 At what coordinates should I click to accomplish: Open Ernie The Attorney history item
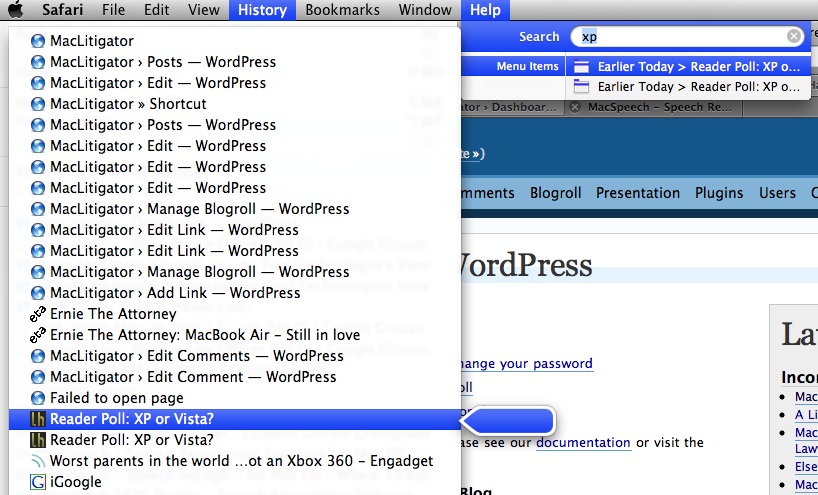pos(235,313)
